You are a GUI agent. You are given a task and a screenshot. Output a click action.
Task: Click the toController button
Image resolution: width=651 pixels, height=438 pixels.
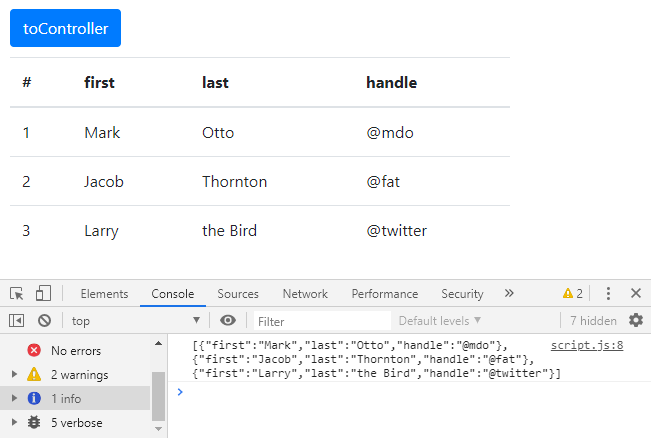point(66,28)
